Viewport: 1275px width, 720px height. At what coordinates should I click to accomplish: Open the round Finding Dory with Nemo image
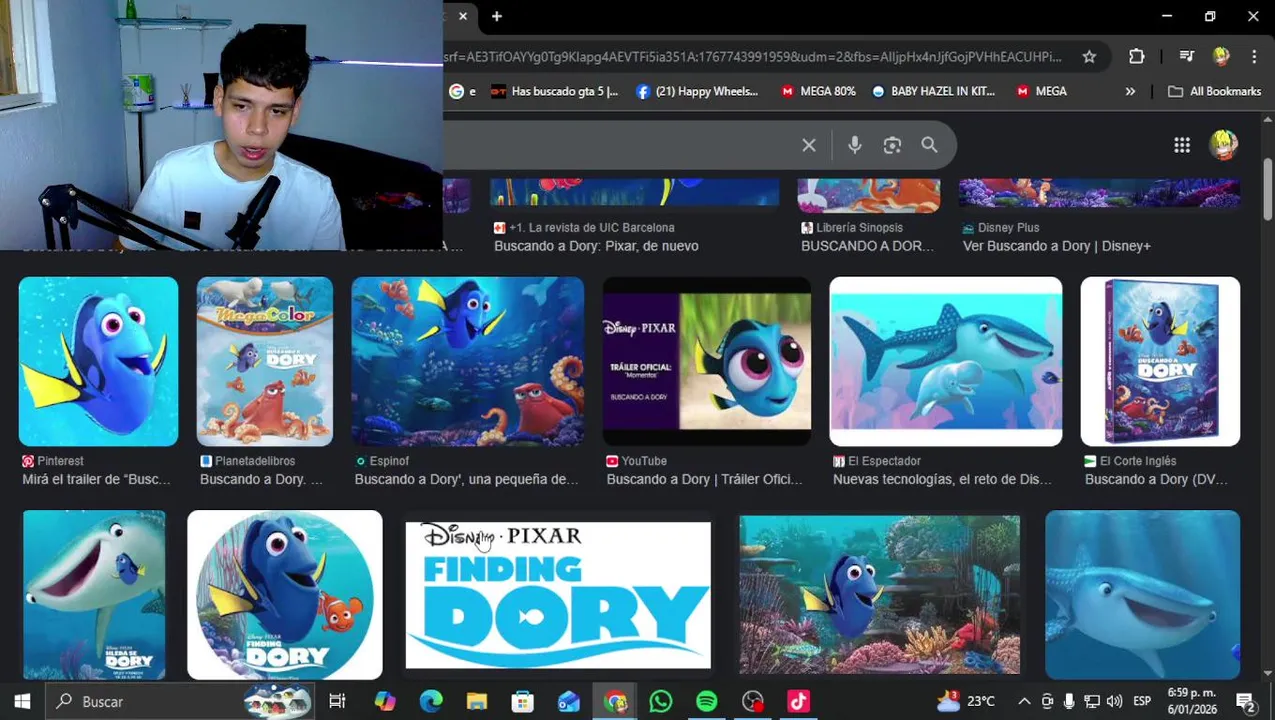(285, 595)
